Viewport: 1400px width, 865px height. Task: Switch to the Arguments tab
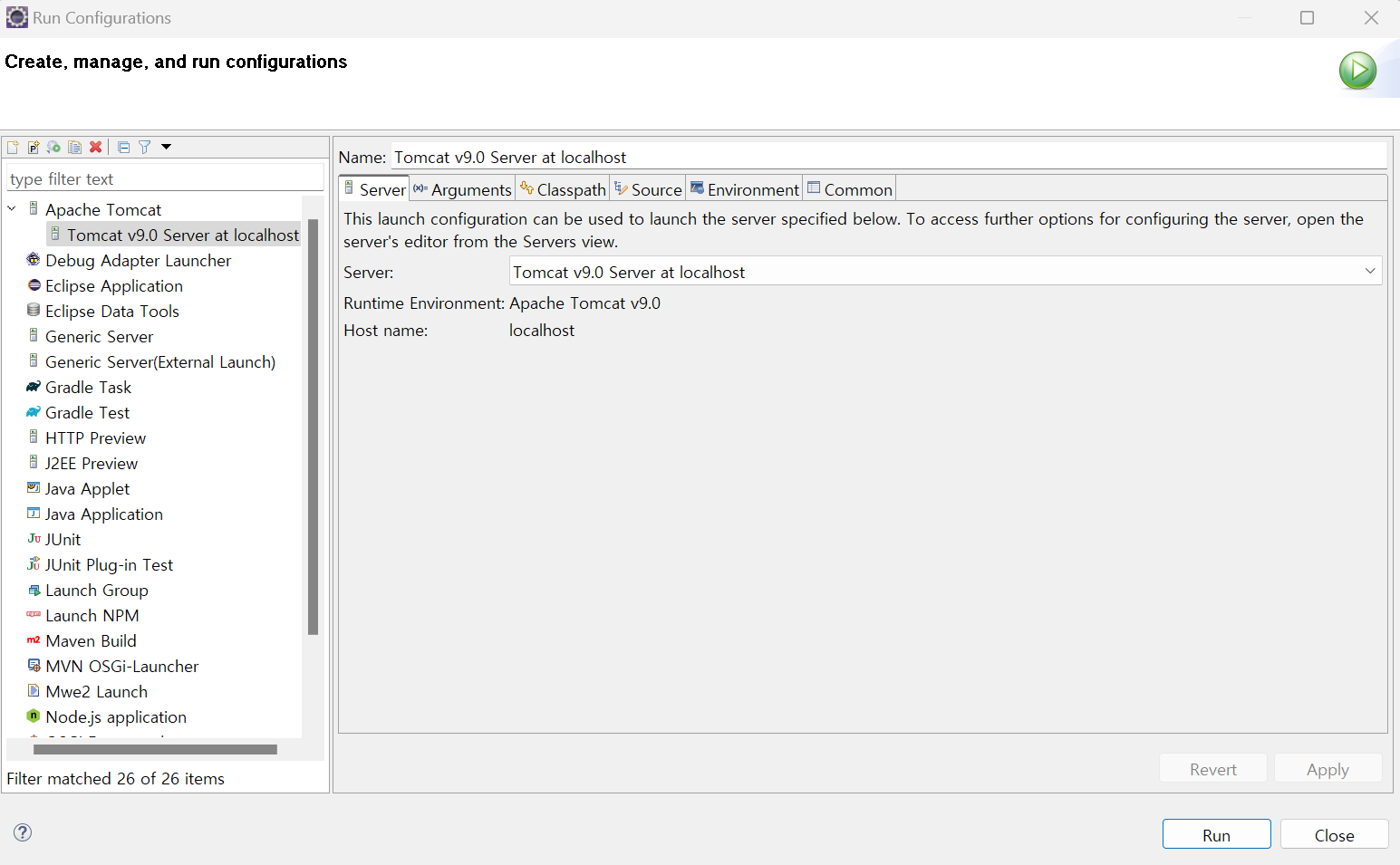(463, 189)
